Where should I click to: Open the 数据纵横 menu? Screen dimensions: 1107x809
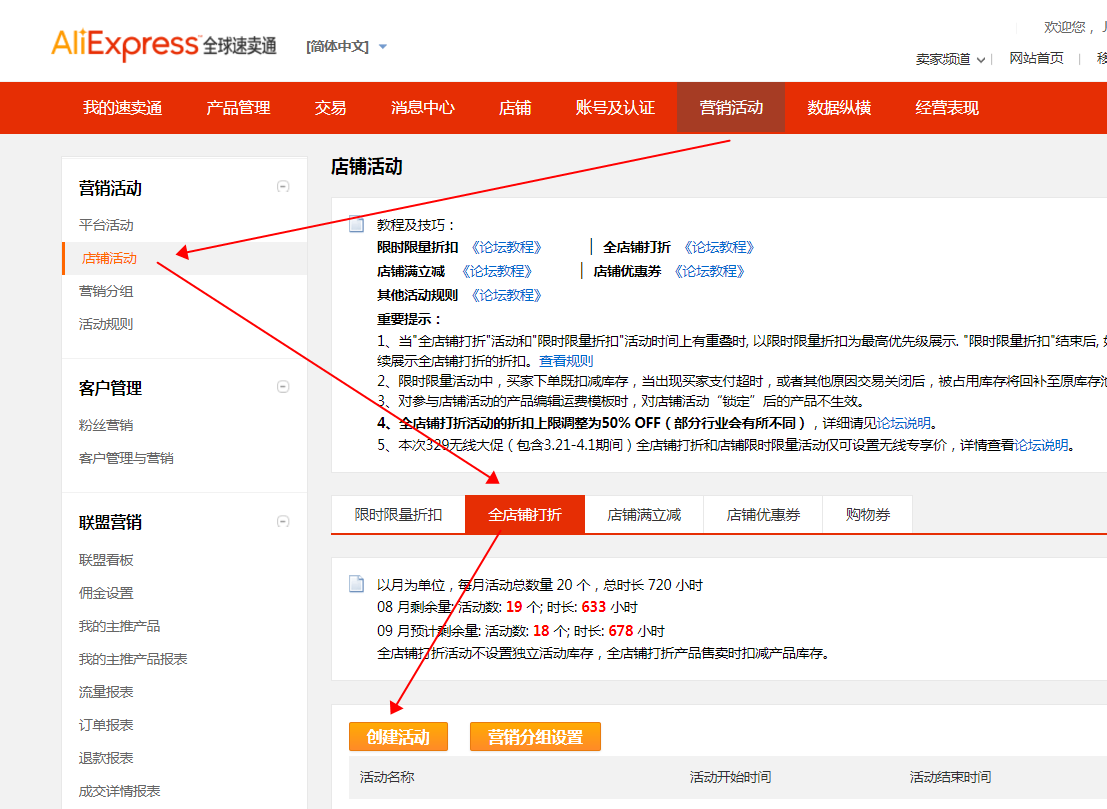[839, 108]
